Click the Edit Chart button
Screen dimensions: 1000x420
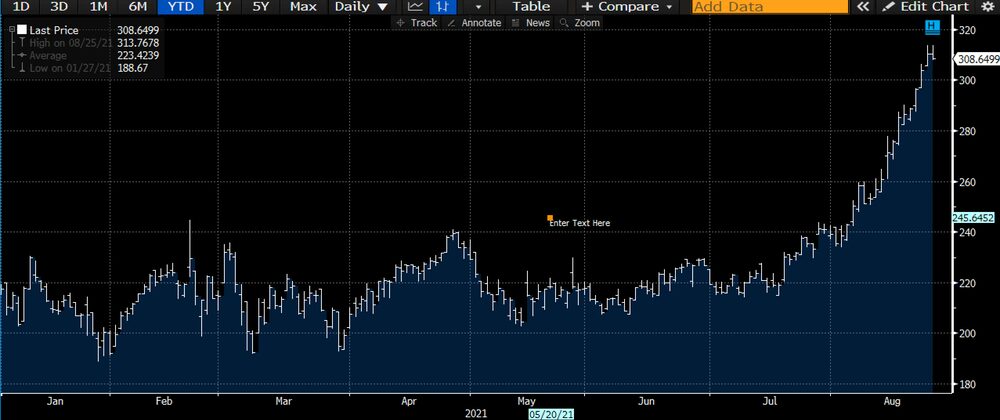click(926, 7)
